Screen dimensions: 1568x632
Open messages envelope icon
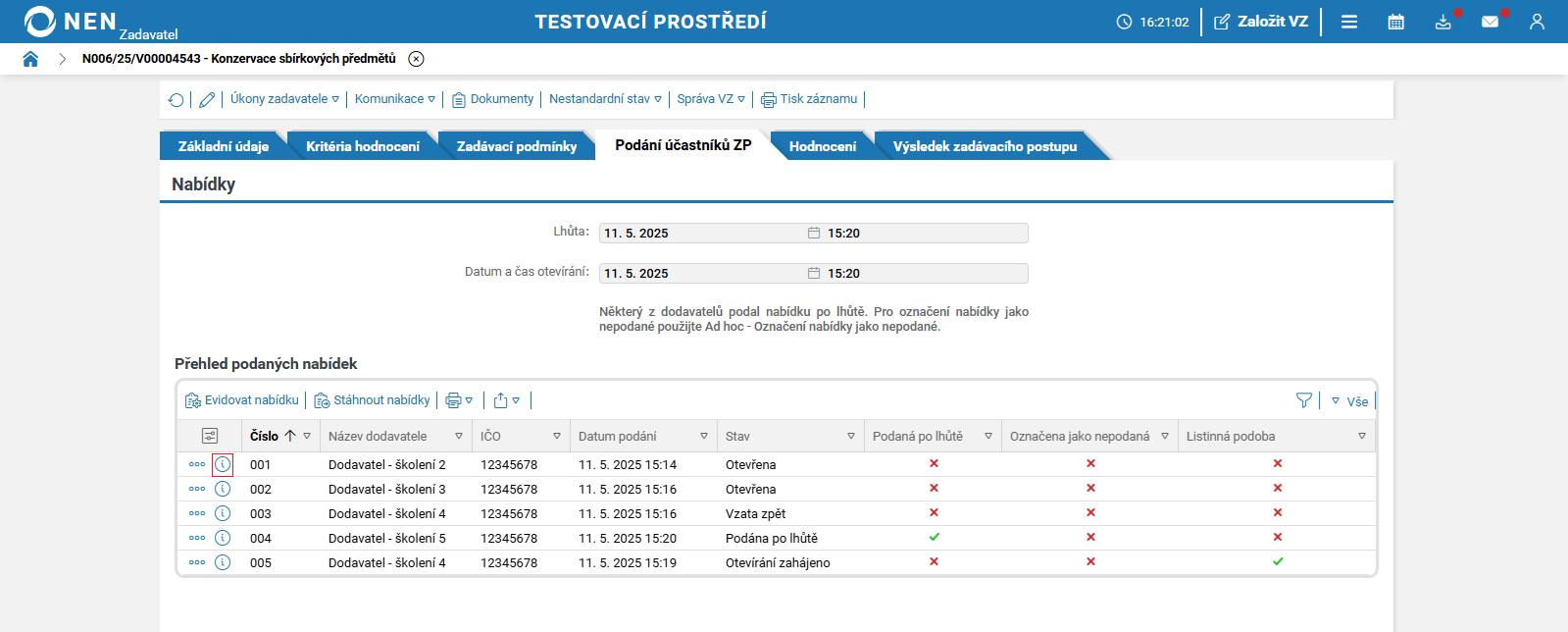tap(1490, 22)
